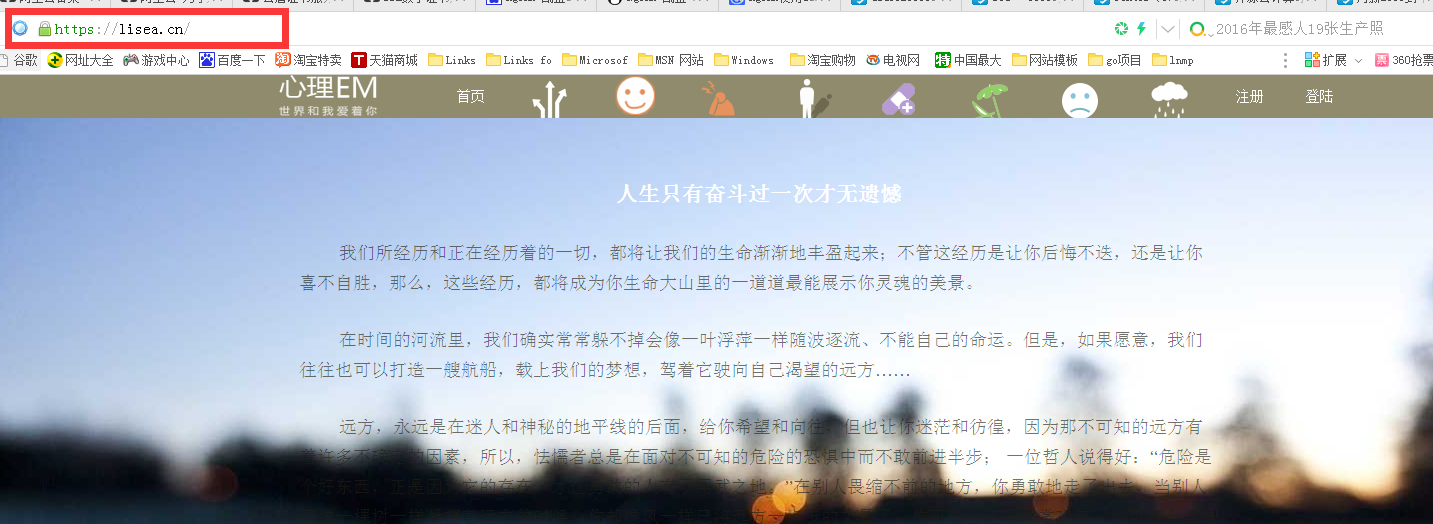Open the MSN 网站 bookmark folder
Screen dimensions: 1433x524
click(671, 60)
